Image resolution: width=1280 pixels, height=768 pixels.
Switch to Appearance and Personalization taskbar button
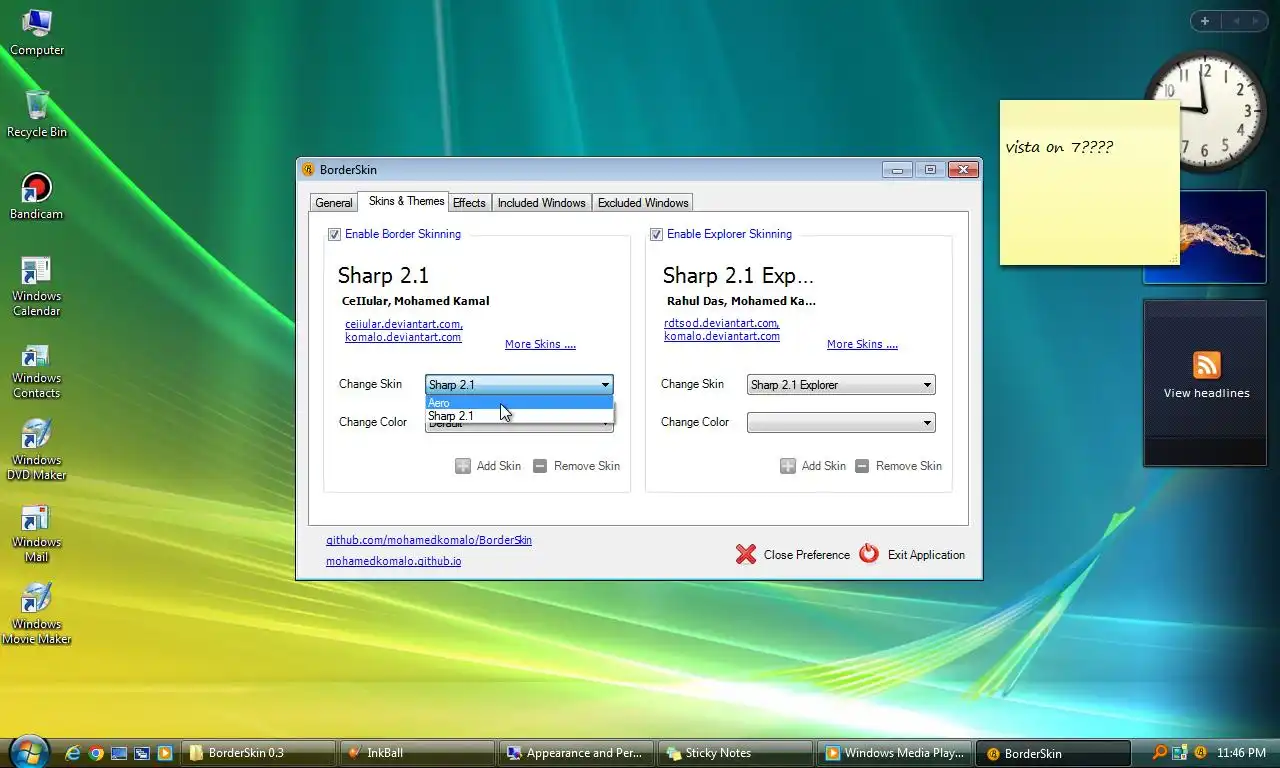(577, 753)
